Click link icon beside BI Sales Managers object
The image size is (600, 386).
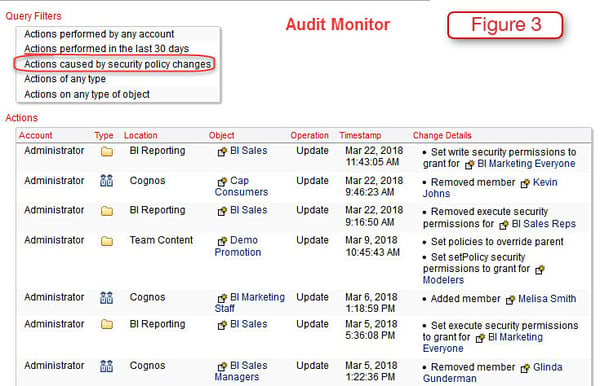(222, 367)
